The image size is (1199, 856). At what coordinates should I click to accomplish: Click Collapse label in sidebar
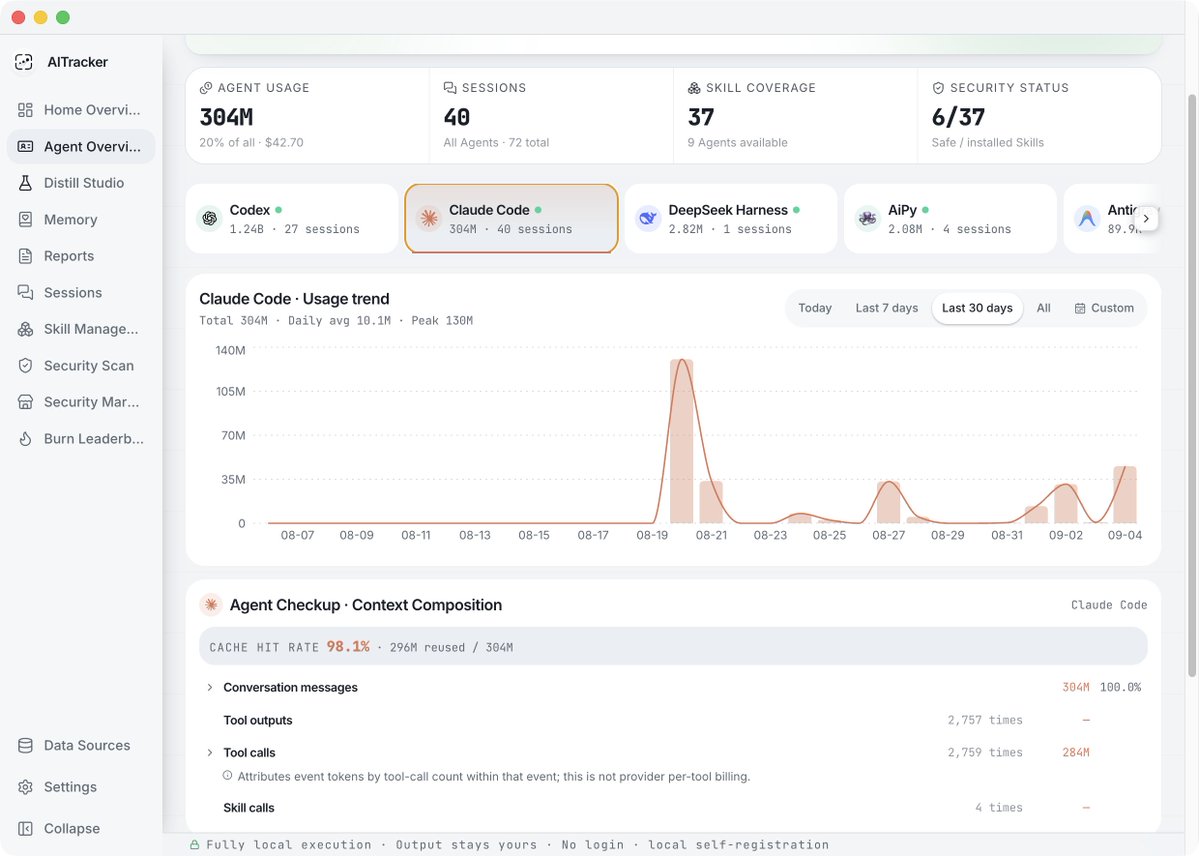pyautogui.click(x=72, y=828)
